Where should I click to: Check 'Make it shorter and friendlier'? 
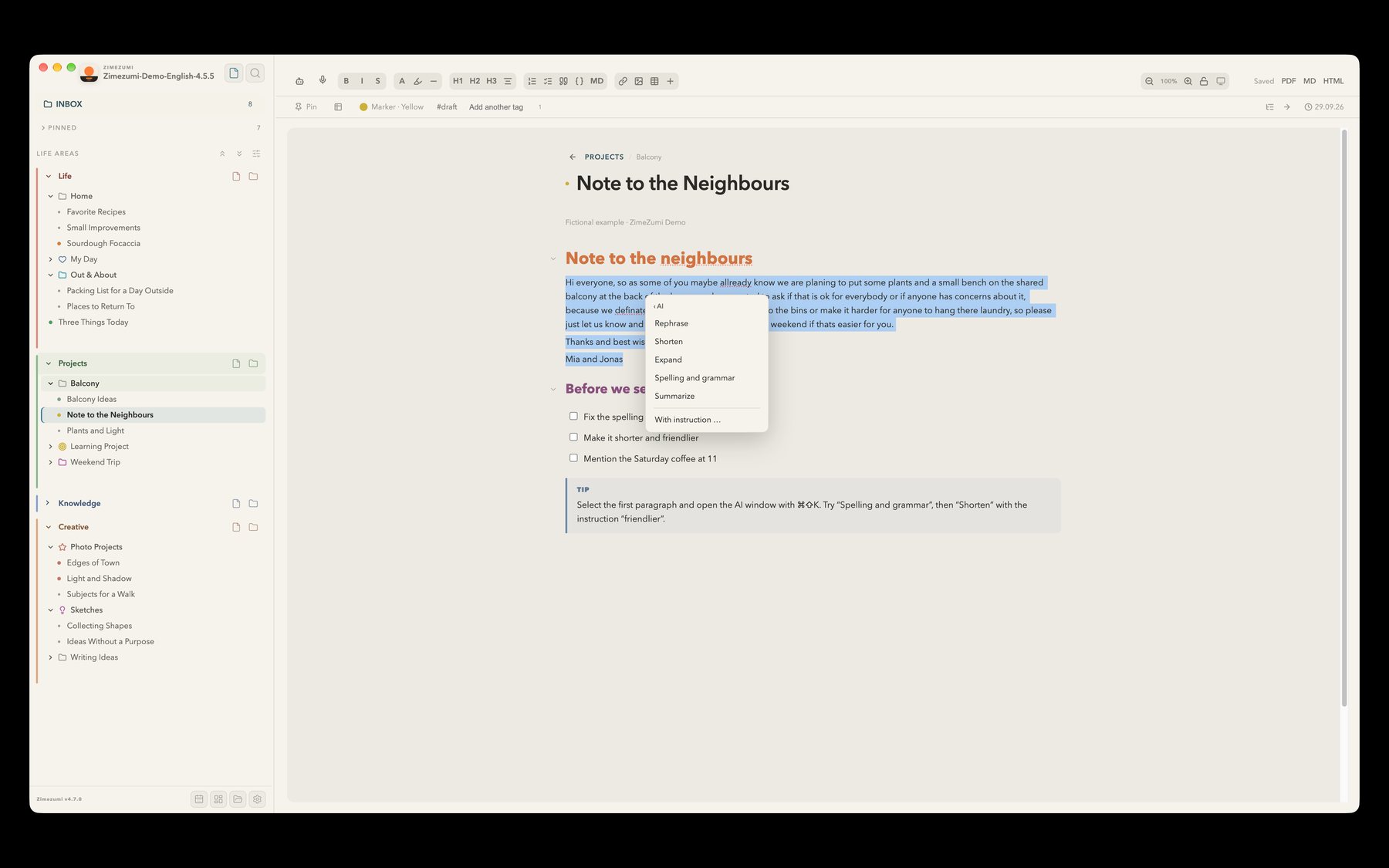pos(573,437)
